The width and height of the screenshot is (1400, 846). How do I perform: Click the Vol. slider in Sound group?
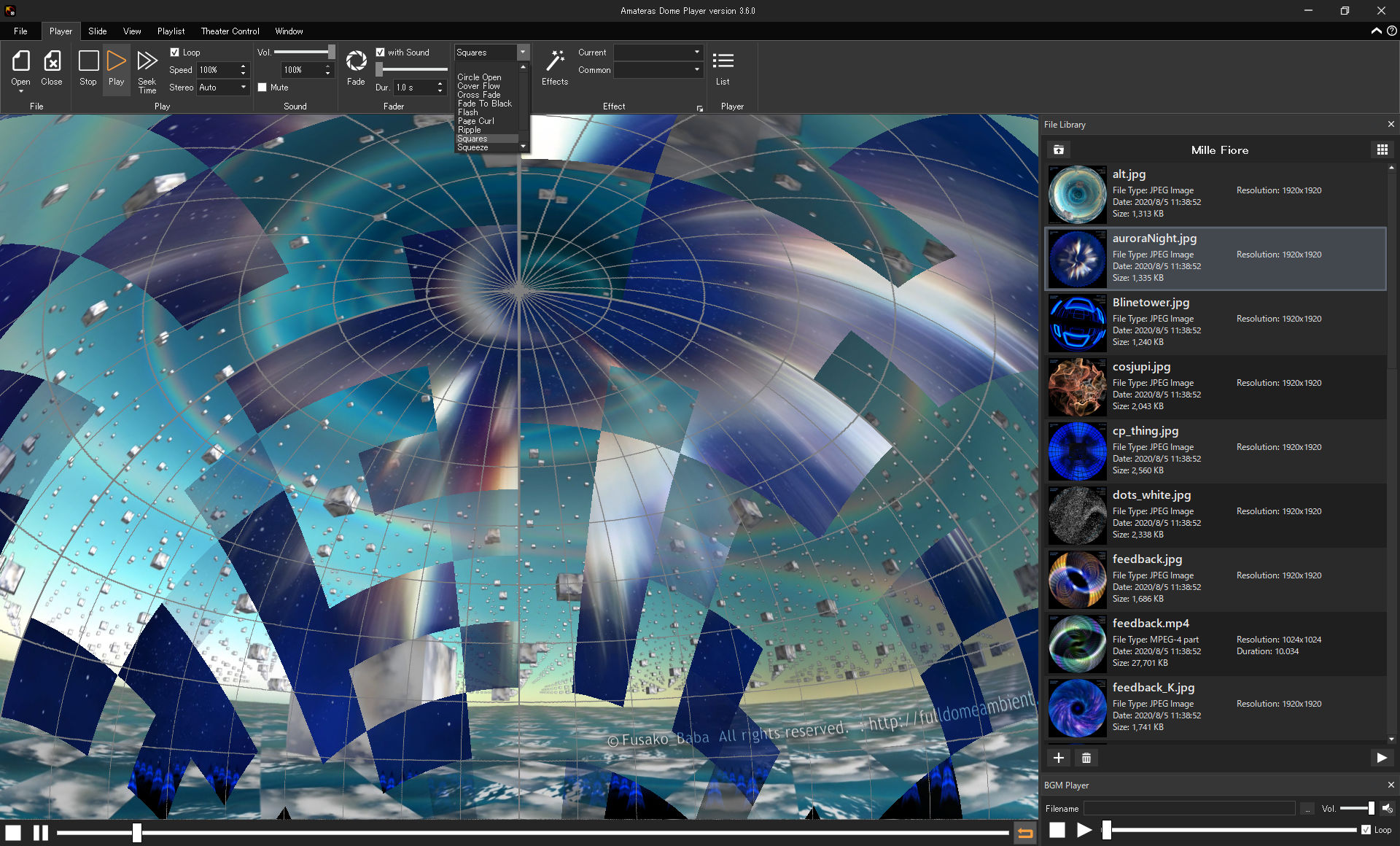[x=304, y=52]
